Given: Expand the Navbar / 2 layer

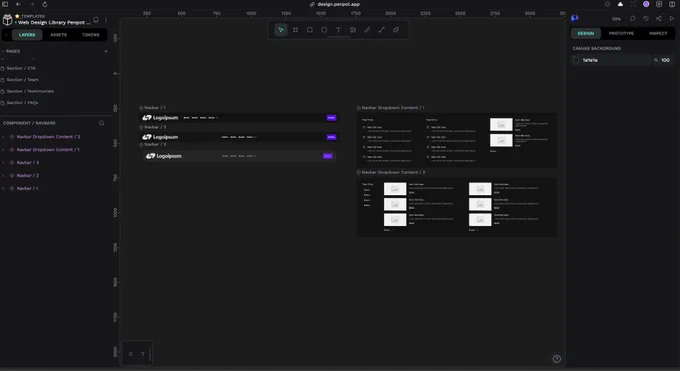Looking at the screenshot, I should pyautogui.click(x=3, y=176).
